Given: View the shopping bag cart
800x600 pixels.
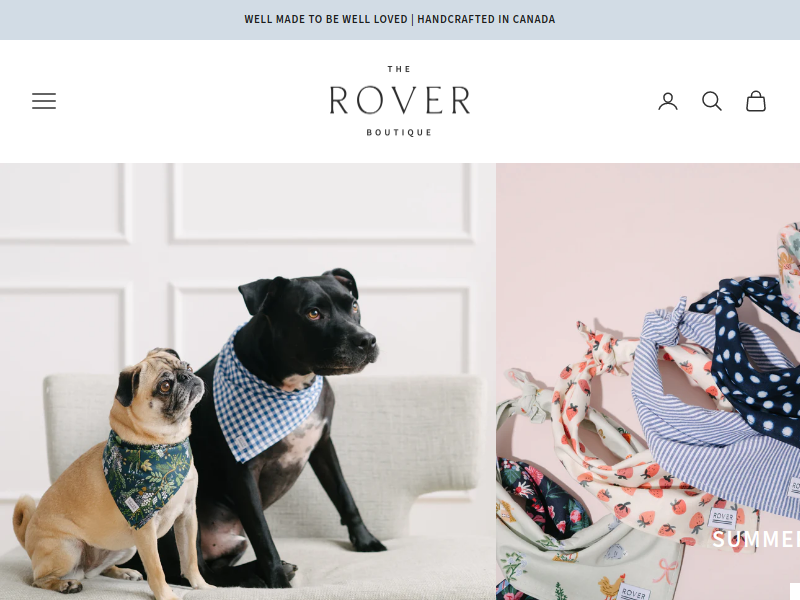Looking at the screenshot, I should point(756,101).
